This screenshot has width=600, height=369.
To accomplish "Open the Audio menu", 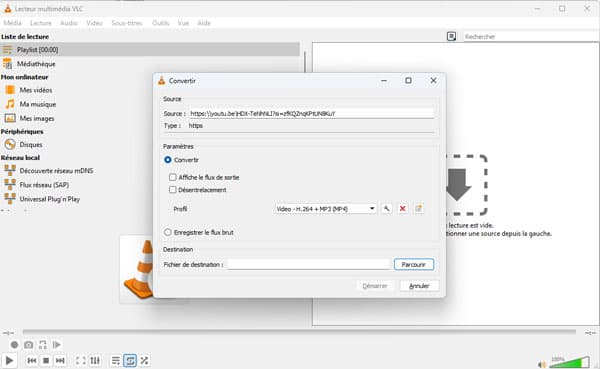I will pyautogui.click(x=69, y=23).
